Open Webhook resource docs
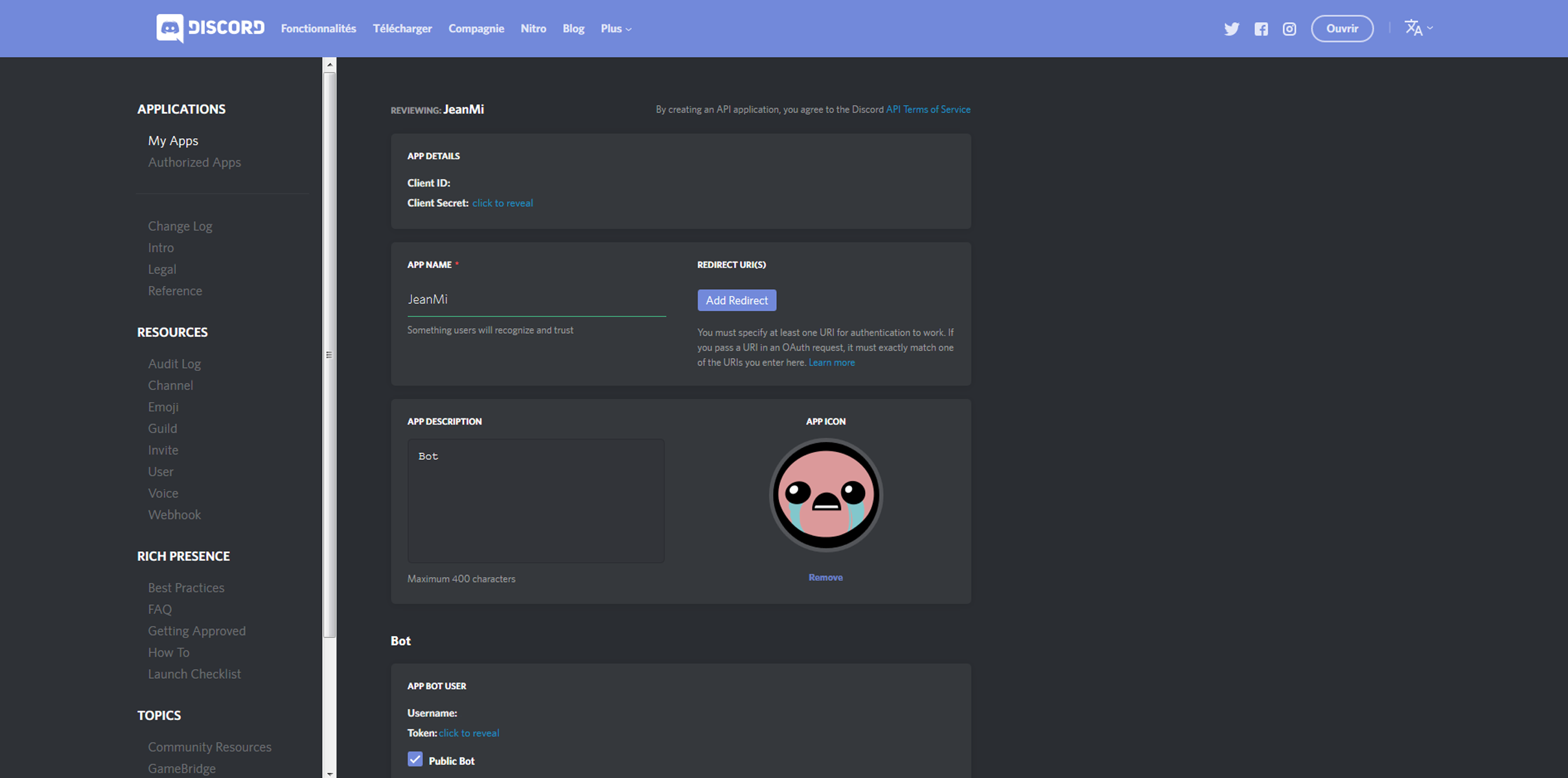The width and height of the screenshot is (1568, 778). 174,514
